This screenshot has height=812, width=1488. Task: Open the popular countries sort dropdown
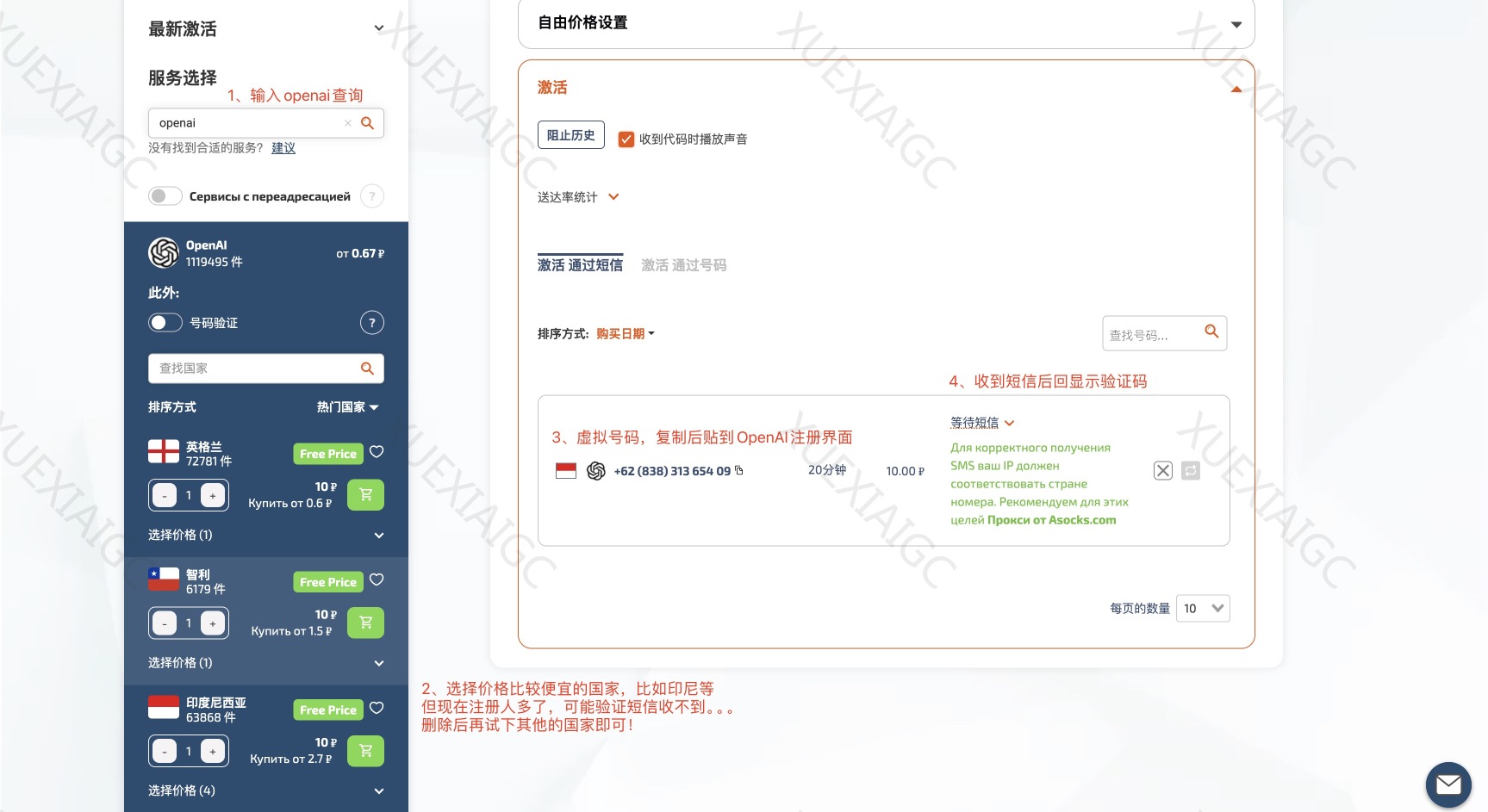(348, 407)
